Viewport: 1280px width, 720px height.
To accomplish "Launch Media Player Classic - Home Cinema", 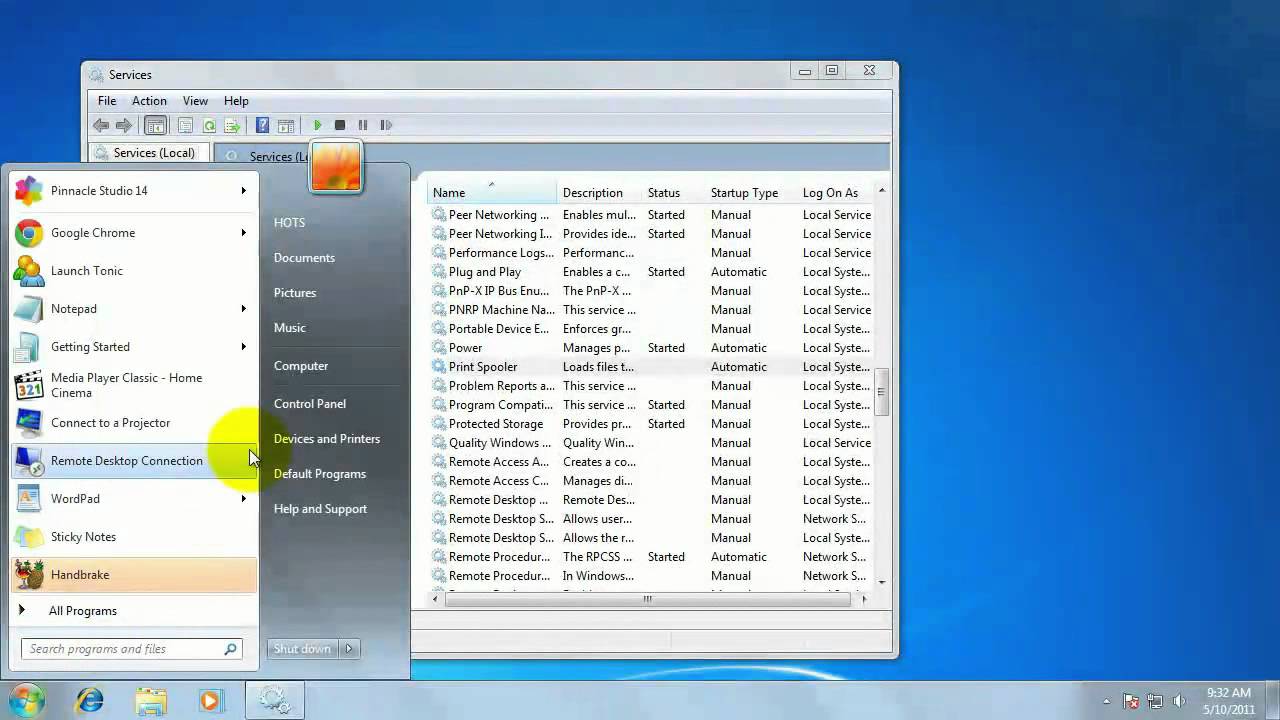I will (x=134, y=385).
